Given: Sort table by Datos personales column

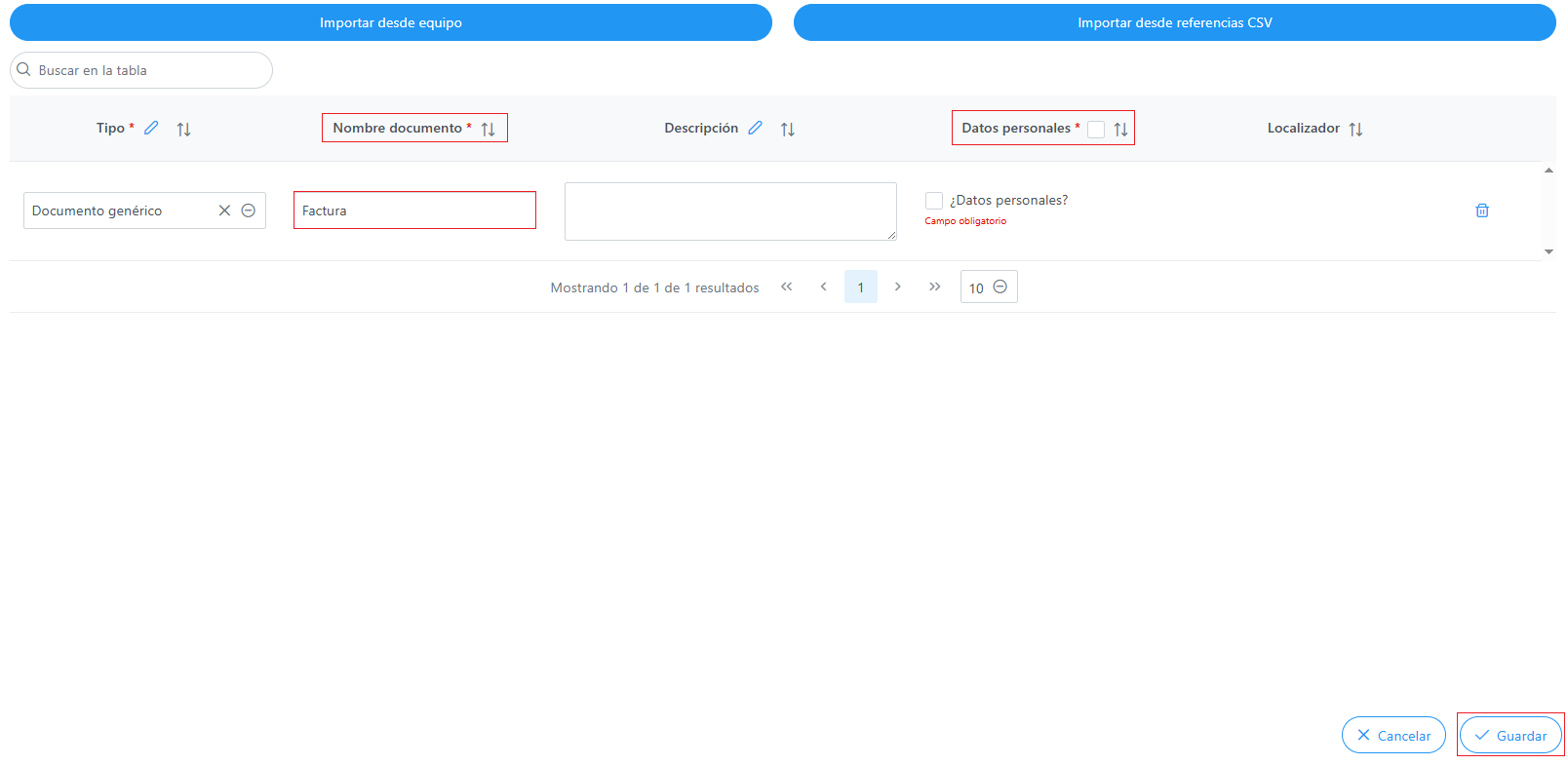Looking at the screenshot, I should click(x=1121, y=129).
